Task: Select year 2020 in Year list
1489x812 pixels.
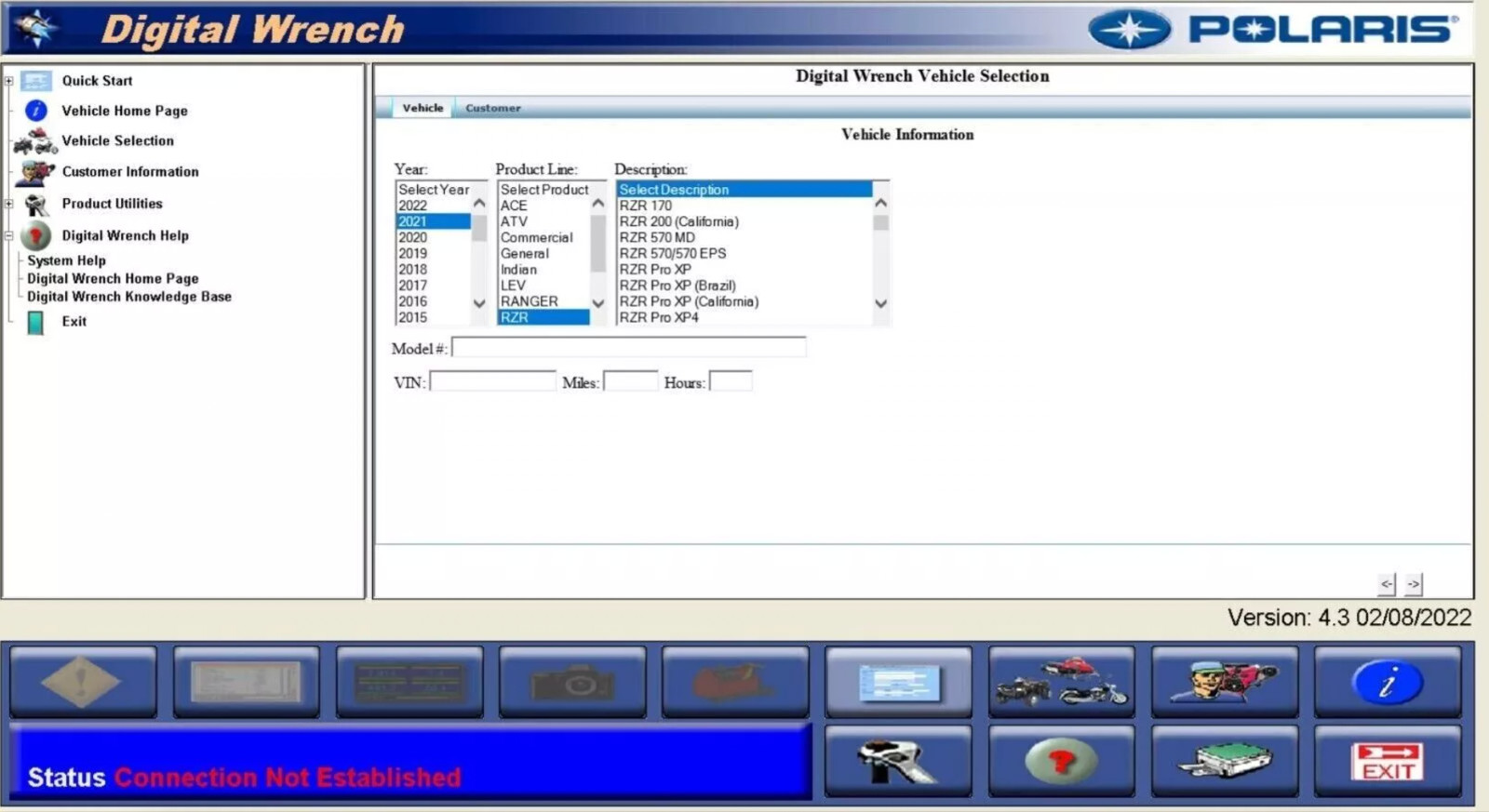Action: (x=434, y=237)
